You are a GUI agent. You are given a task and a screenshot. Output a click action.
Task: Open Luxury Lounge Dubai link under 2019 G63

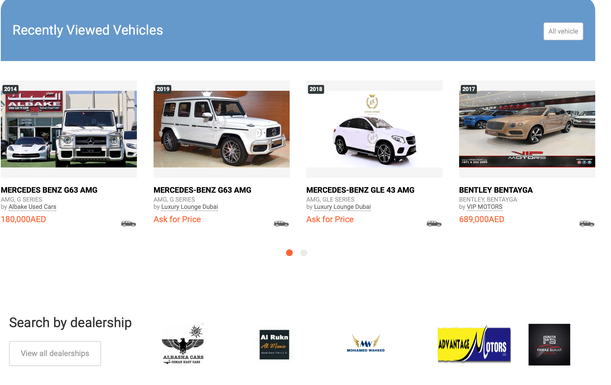point(189,207)
